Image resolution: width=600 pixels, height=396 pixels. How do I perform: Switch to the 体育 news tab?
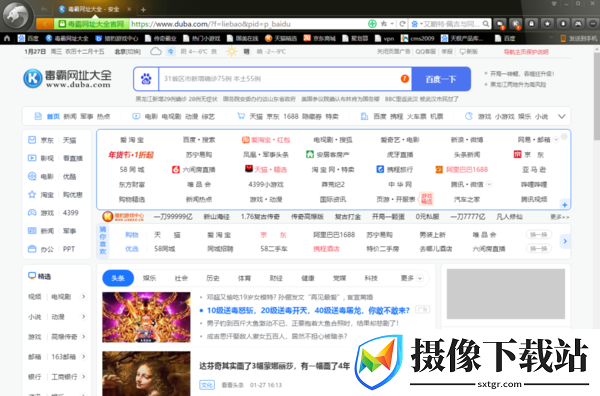click(244, 278)
